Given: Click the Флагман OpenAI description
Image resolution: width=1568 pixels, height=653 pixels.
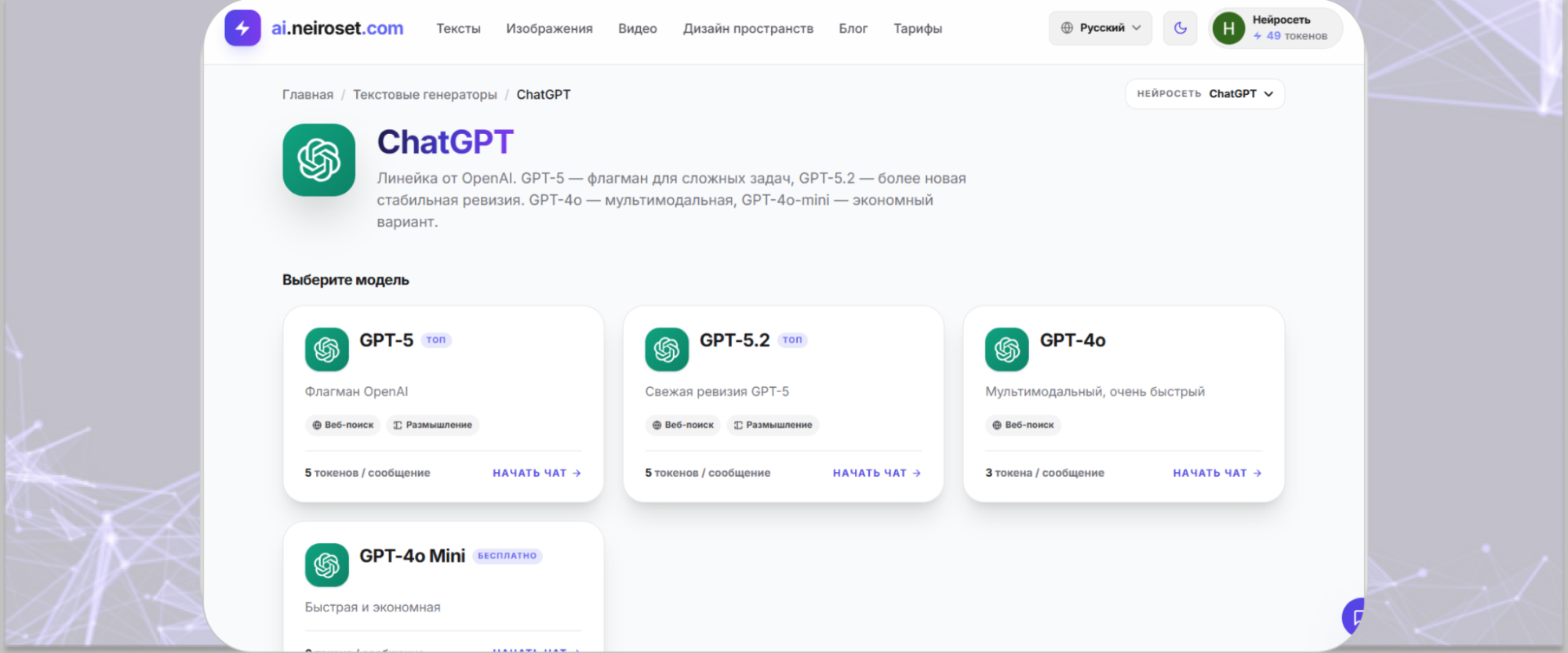Looking at the screenshot, I should click(356, 391).
